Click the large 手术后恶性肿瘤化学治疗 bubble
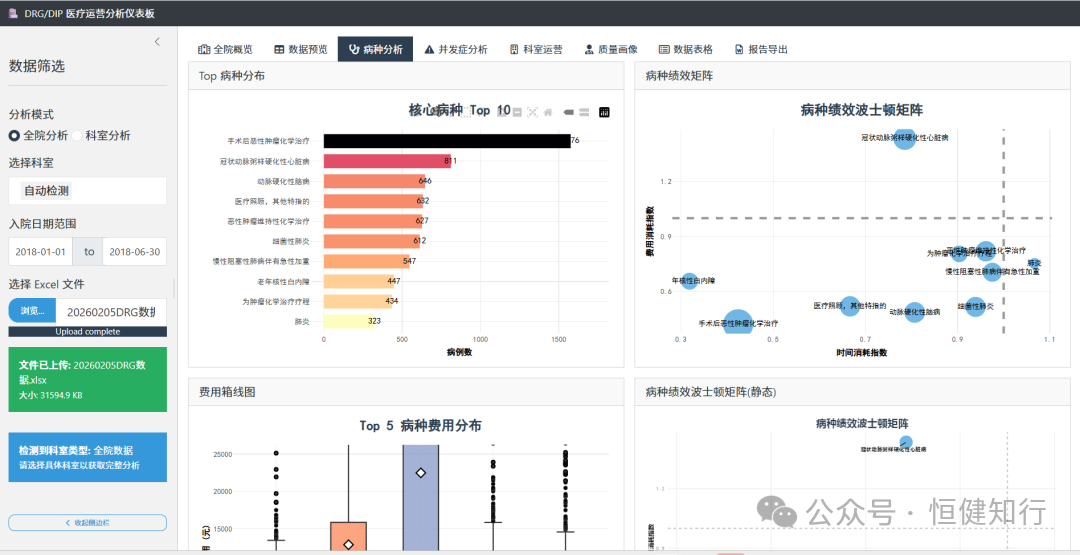The width and height of the screenshot is (1080, 555). click(738, 322)
